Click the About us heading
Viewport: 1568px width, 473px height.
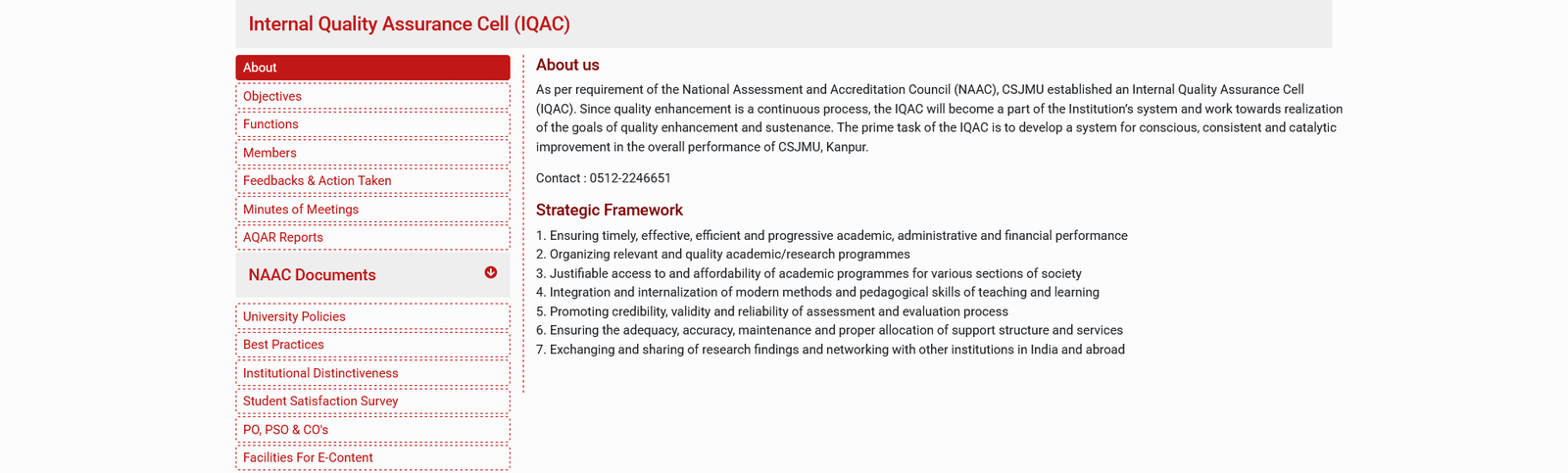(x=567, y=65)
